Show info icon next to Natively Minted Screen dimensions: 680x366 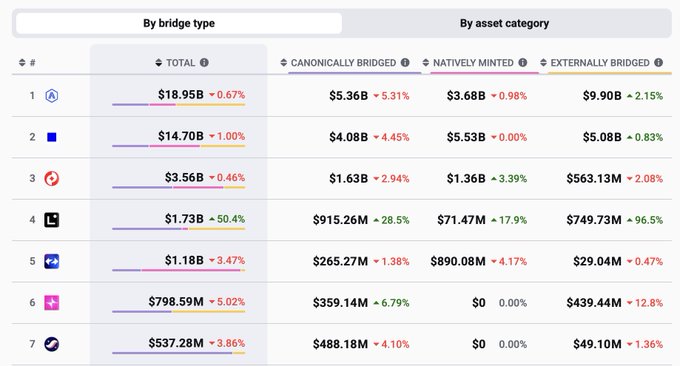(523, 62)
